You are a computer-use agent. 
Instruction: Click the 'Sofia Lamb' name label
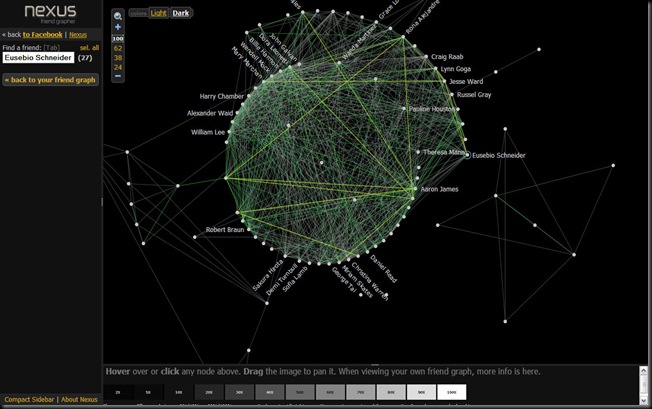[295, 279]
